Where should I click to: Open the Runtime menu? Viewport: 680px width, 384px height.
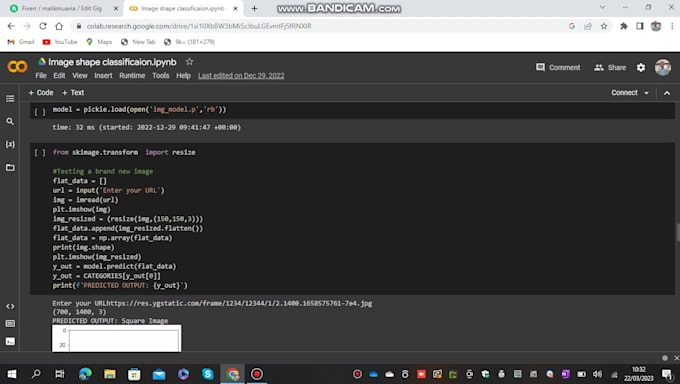132,75
